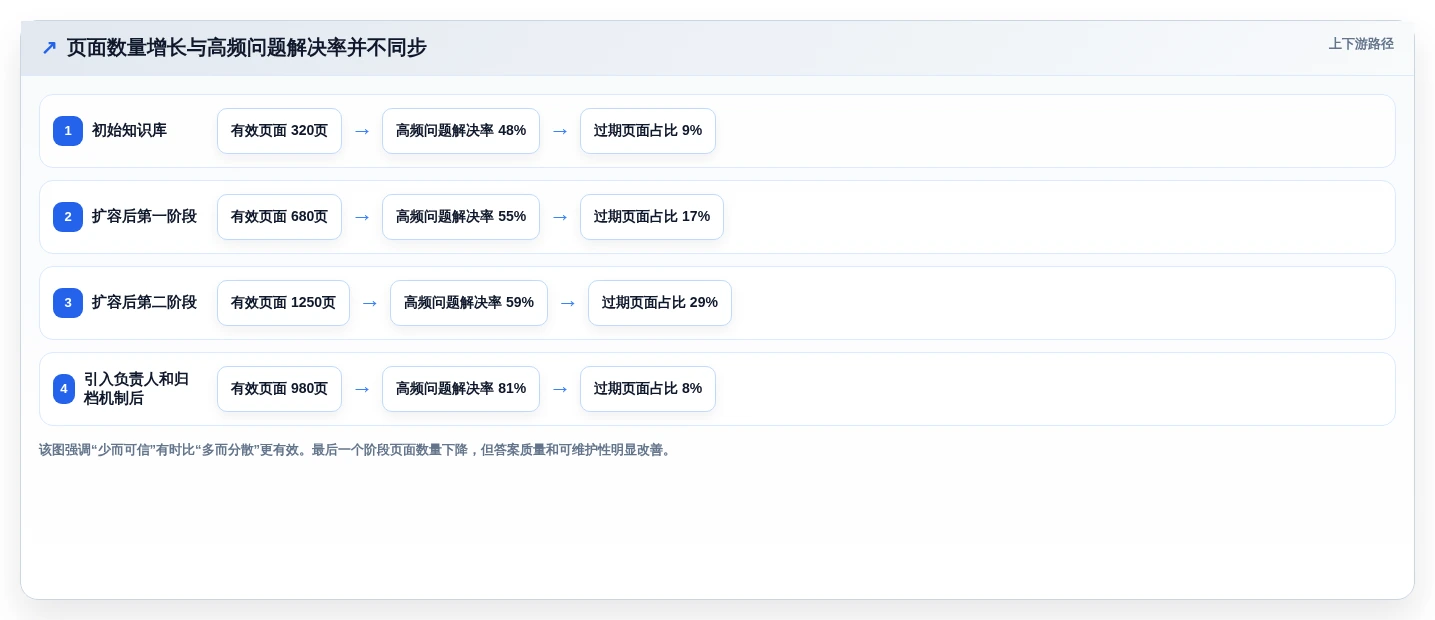Select the step 2 number badge
The width and height of the screenshot is (1435, 620).
[68, 217]
